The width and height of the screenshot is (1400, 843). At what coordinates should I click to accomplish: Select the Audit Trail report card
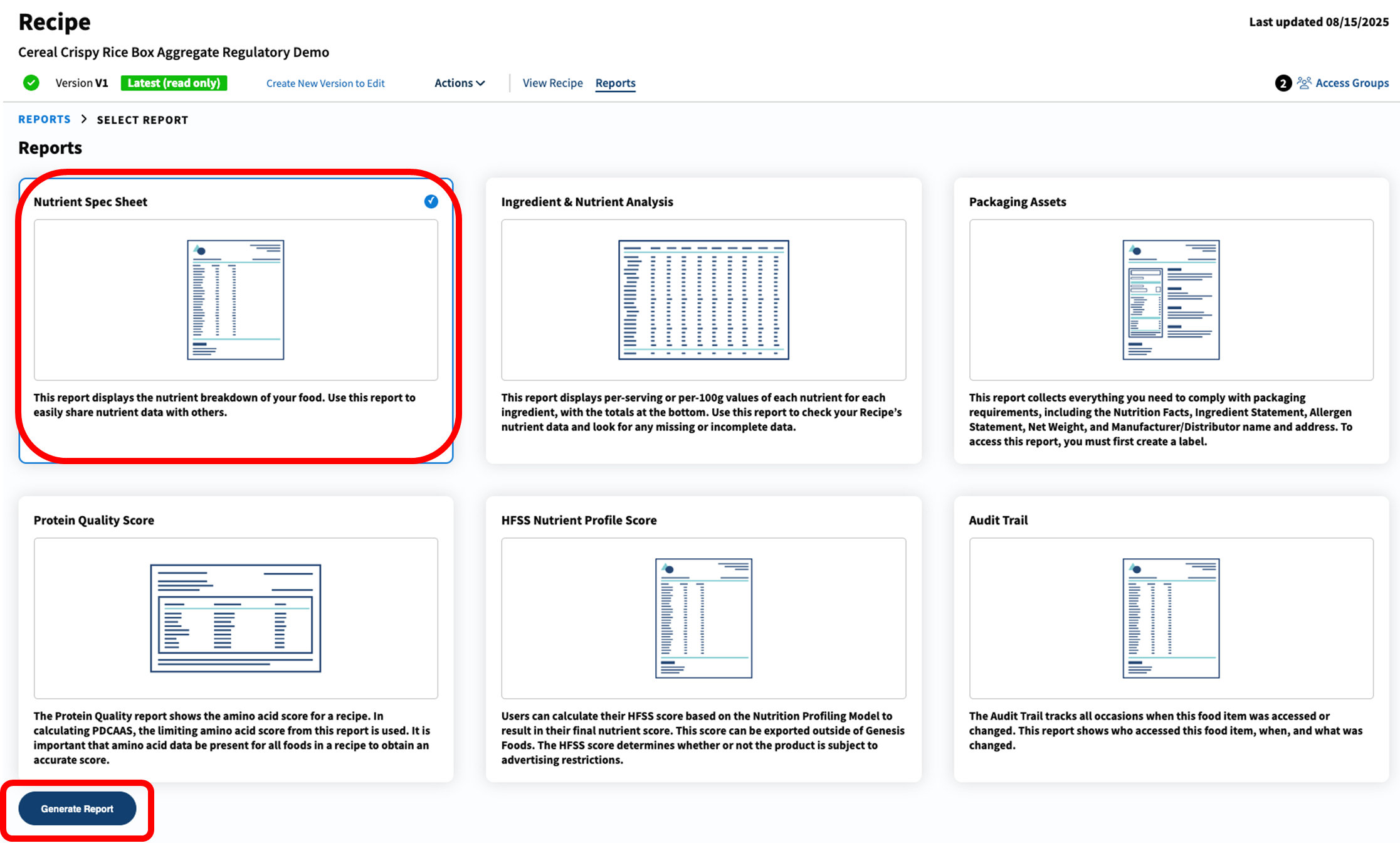click(1170, 637)
